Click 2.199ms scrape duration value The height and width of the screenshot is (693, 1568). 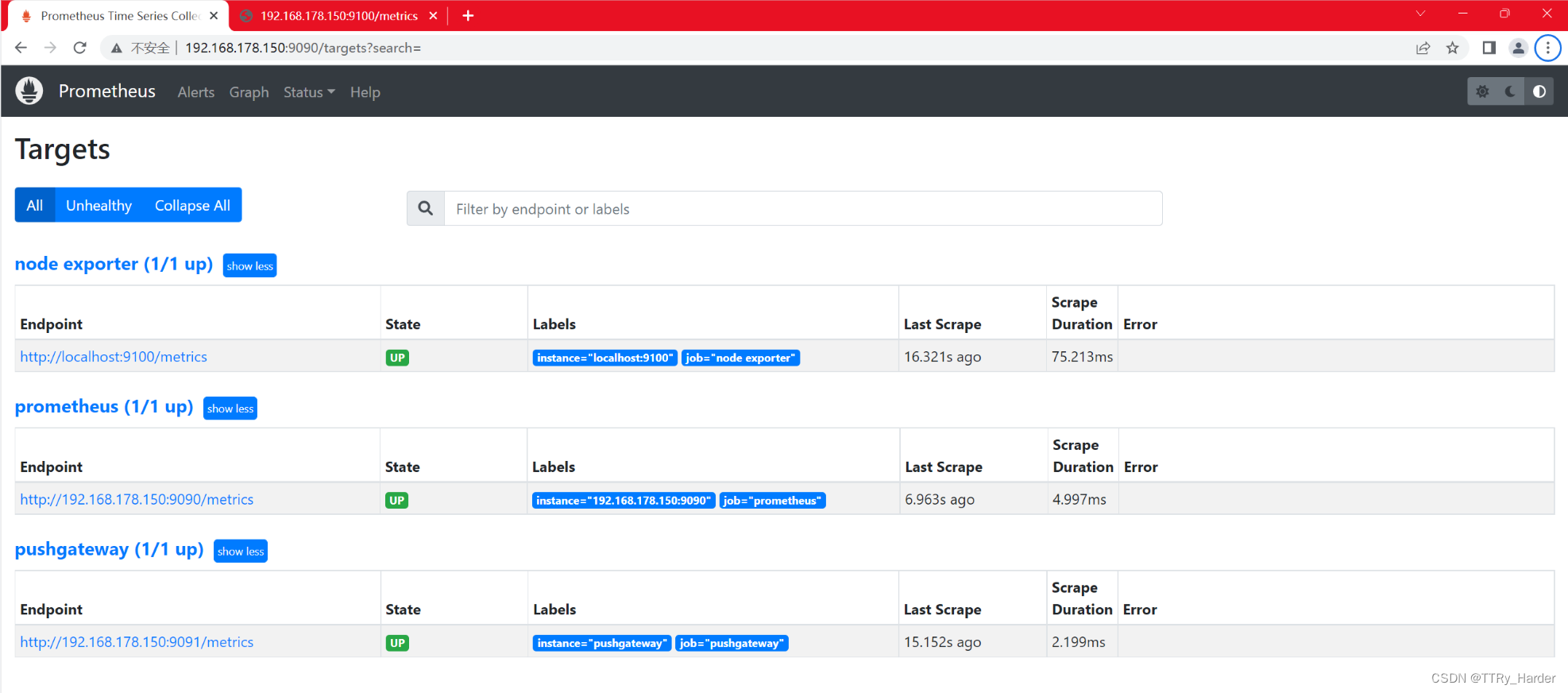[x=1079, y=642]
